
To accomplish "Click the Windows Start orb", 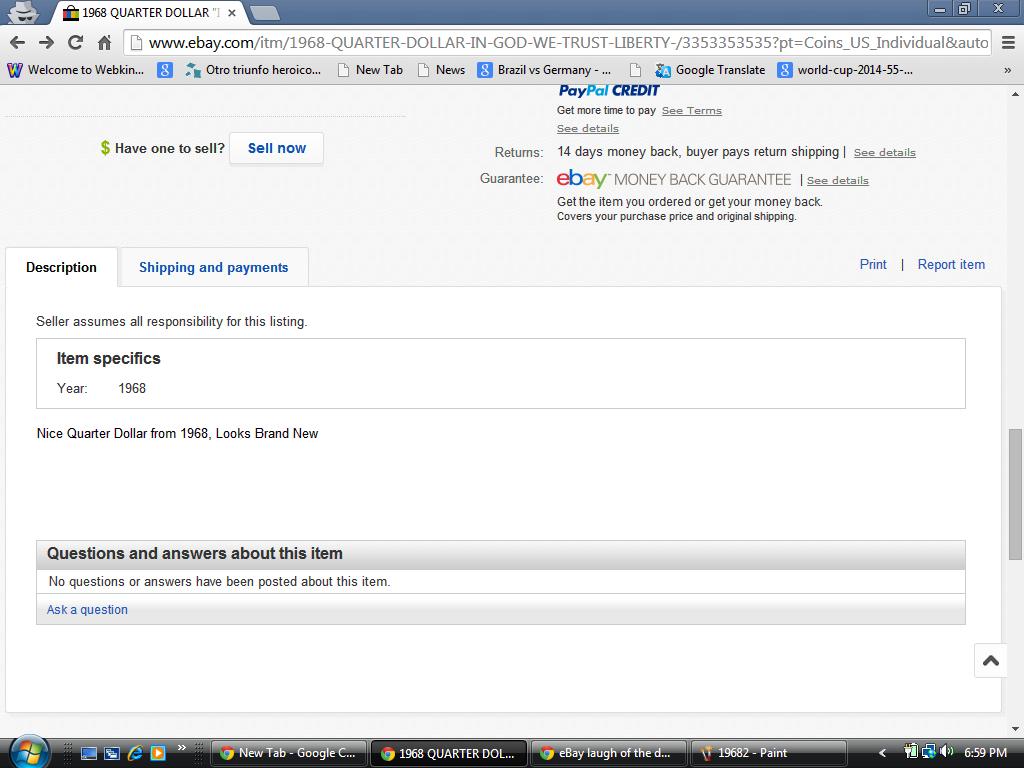I will point(30,752).
